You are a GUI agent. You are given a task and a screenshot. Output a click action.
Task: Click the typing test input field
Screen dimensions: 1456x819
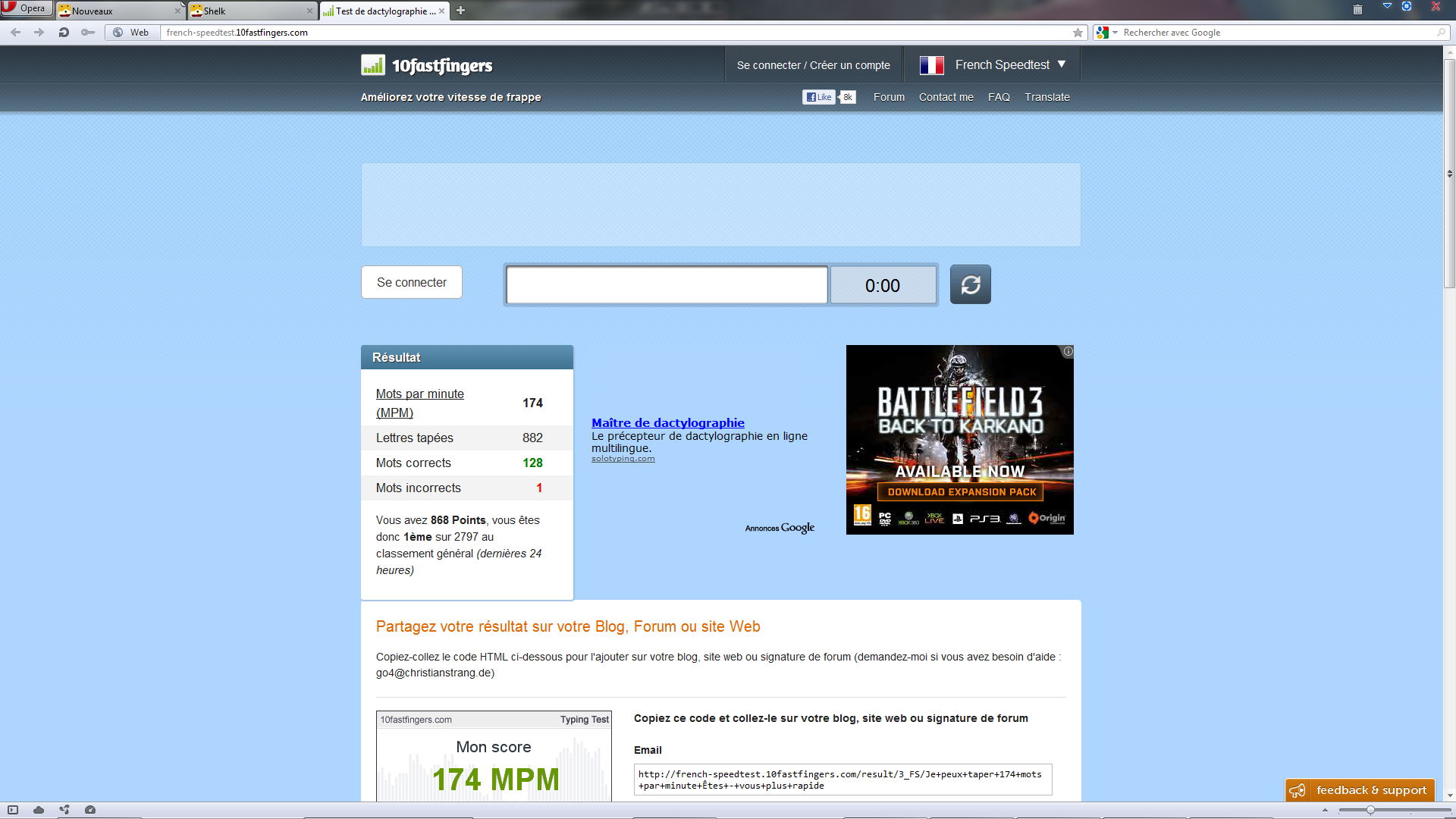(x=667, y=285)
